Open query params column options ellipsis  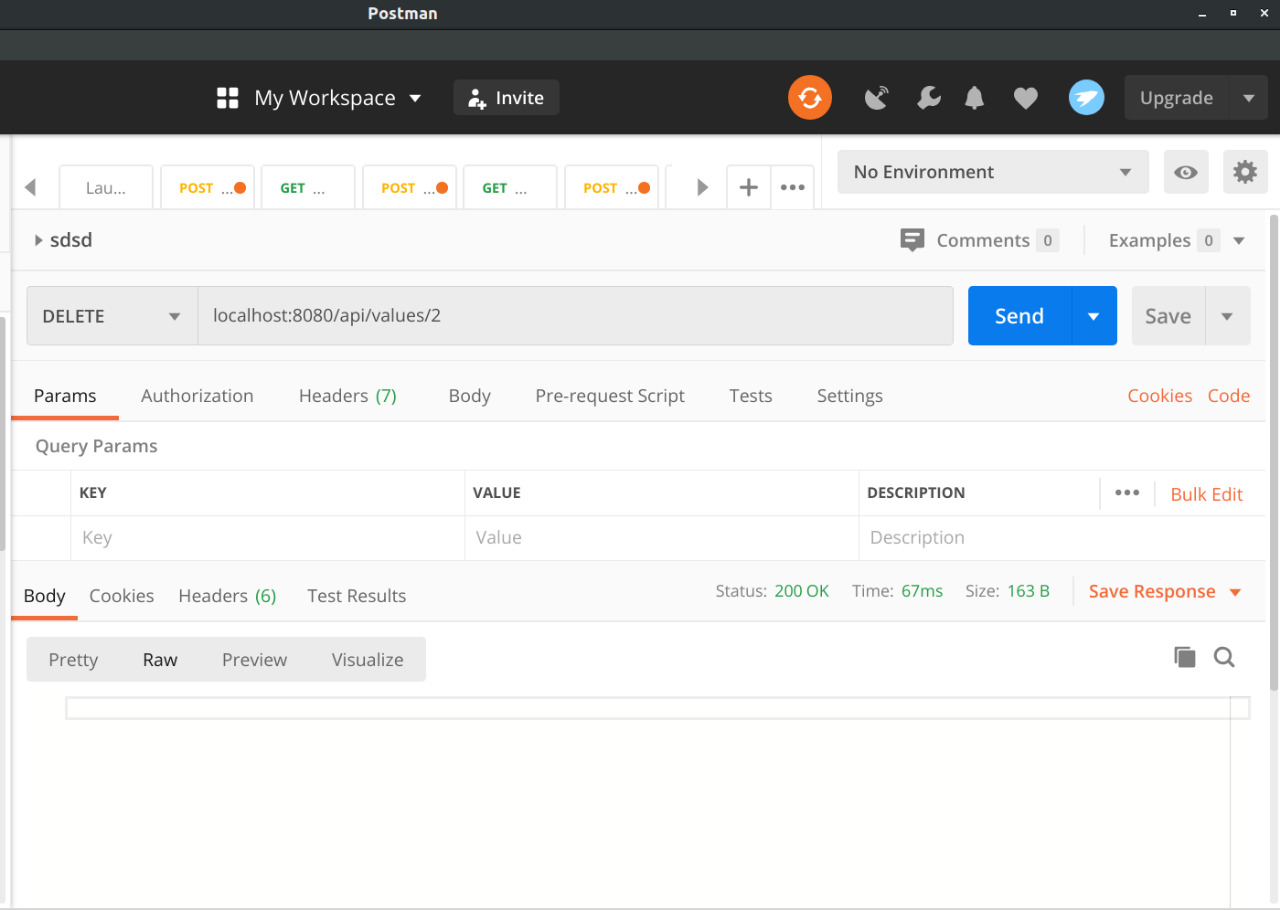[x=1127, y=493]
